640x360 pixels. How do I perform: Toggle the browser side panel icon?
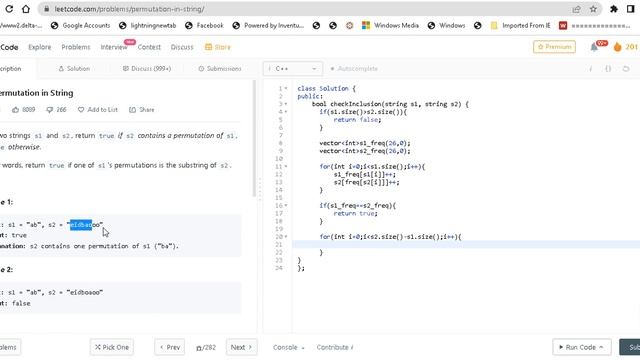pyautogui.click(x=631, y=9)
